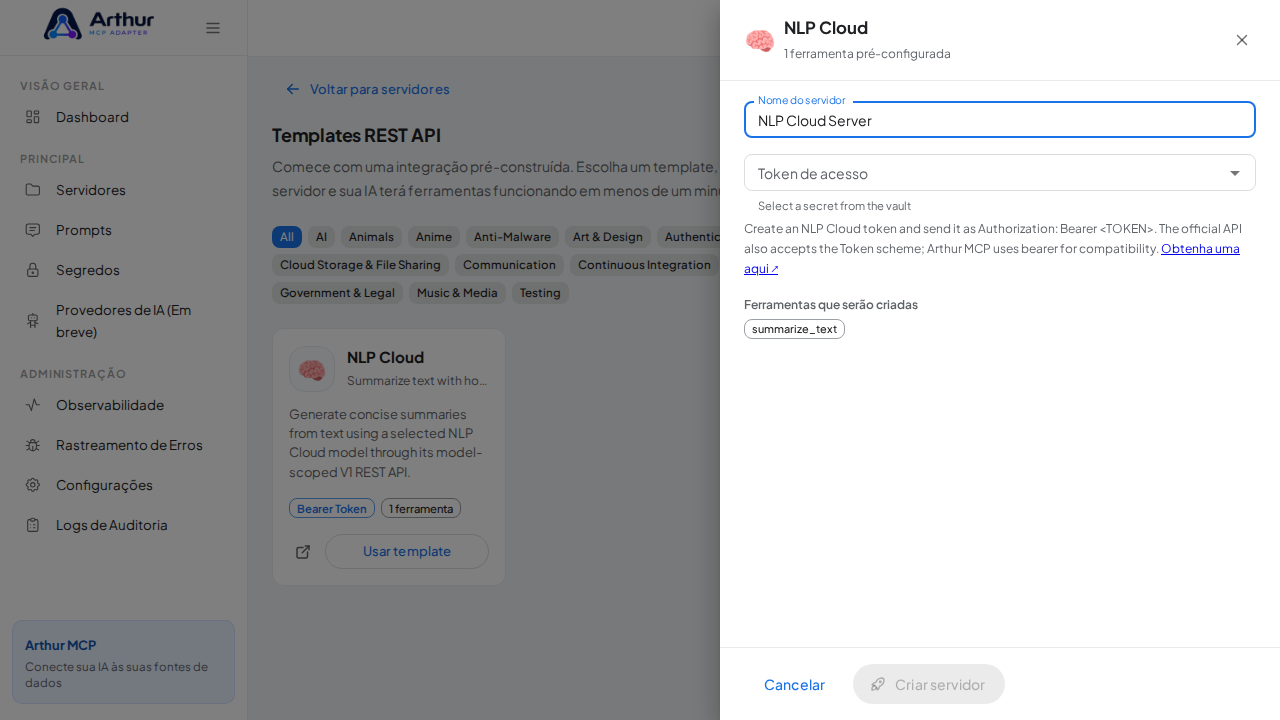Choose the Testing category chip
The image size is (1280, 720).
(x=540, y=293)
